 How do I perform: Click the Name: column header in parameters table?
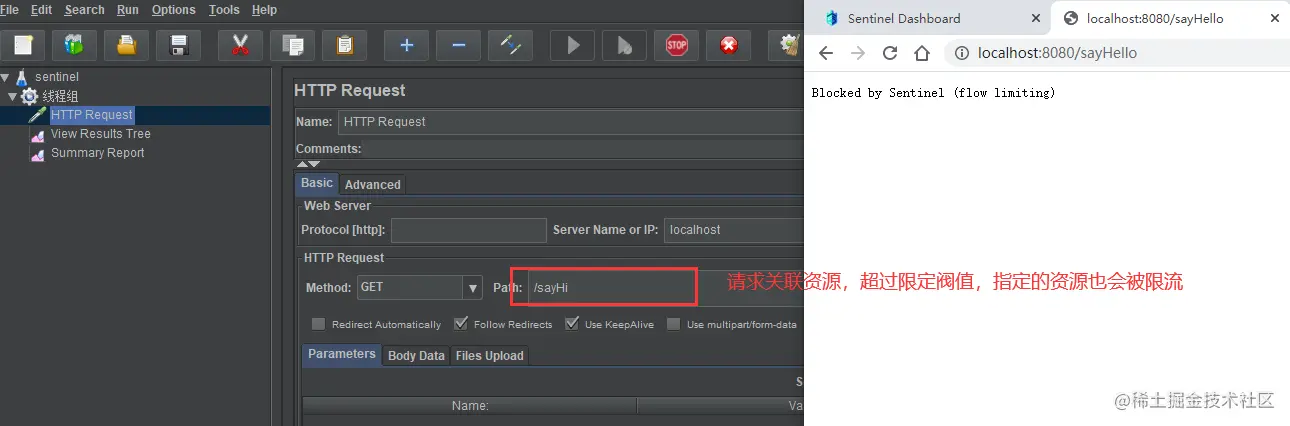pos(469,406)
